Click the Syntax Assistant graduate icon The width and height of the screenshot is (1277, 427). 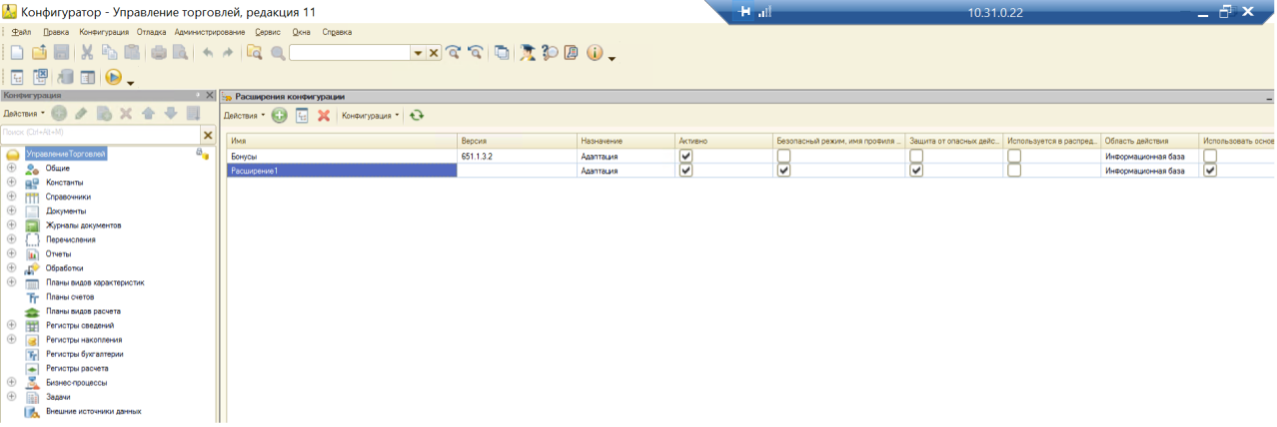[x=528, y=53]
